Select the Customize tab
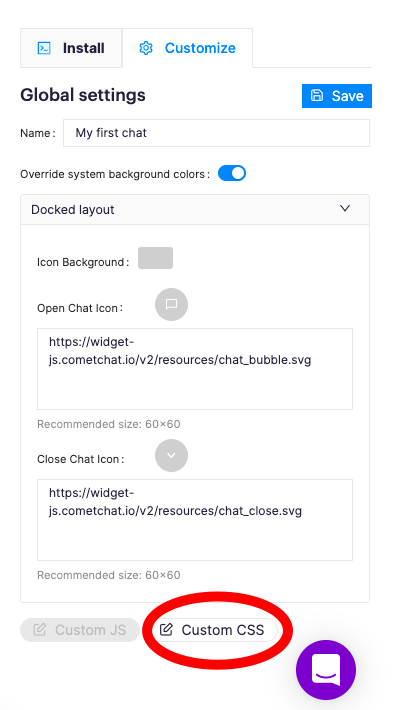 tap(187, 48)
